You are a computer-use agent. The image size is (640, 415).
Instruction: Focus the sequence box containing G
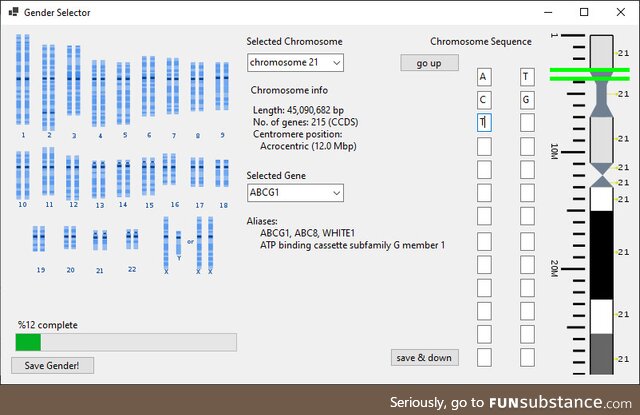coord(527,100)
